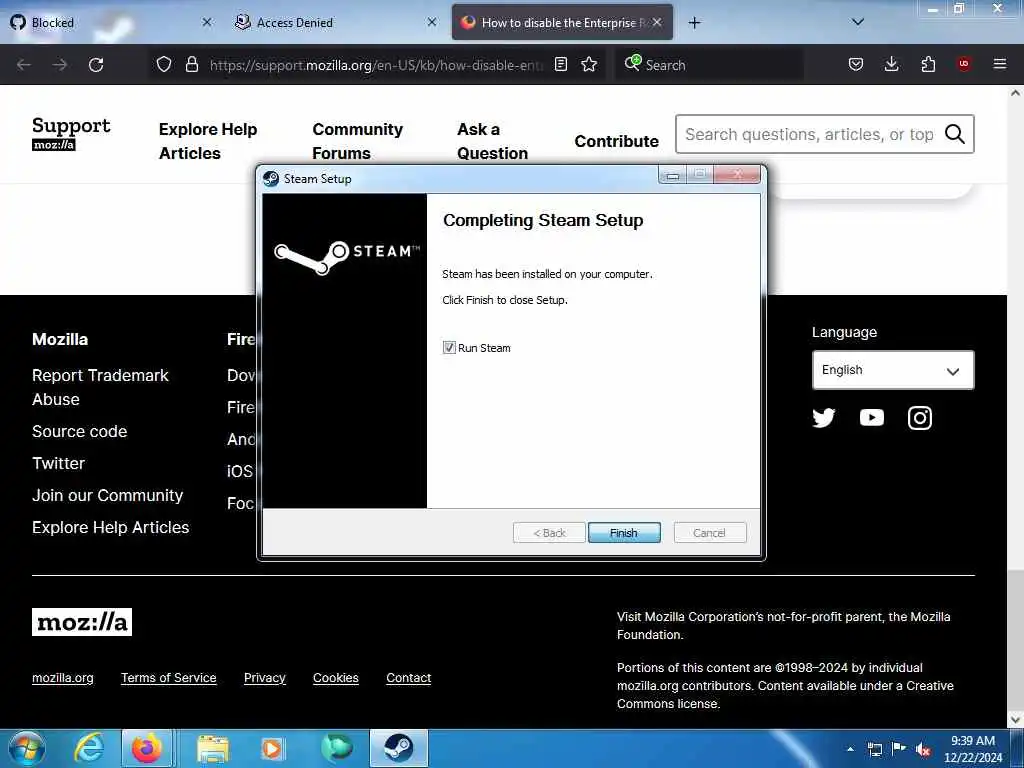
Task: Click the padlock site info icon
Action: coord(191,64)
